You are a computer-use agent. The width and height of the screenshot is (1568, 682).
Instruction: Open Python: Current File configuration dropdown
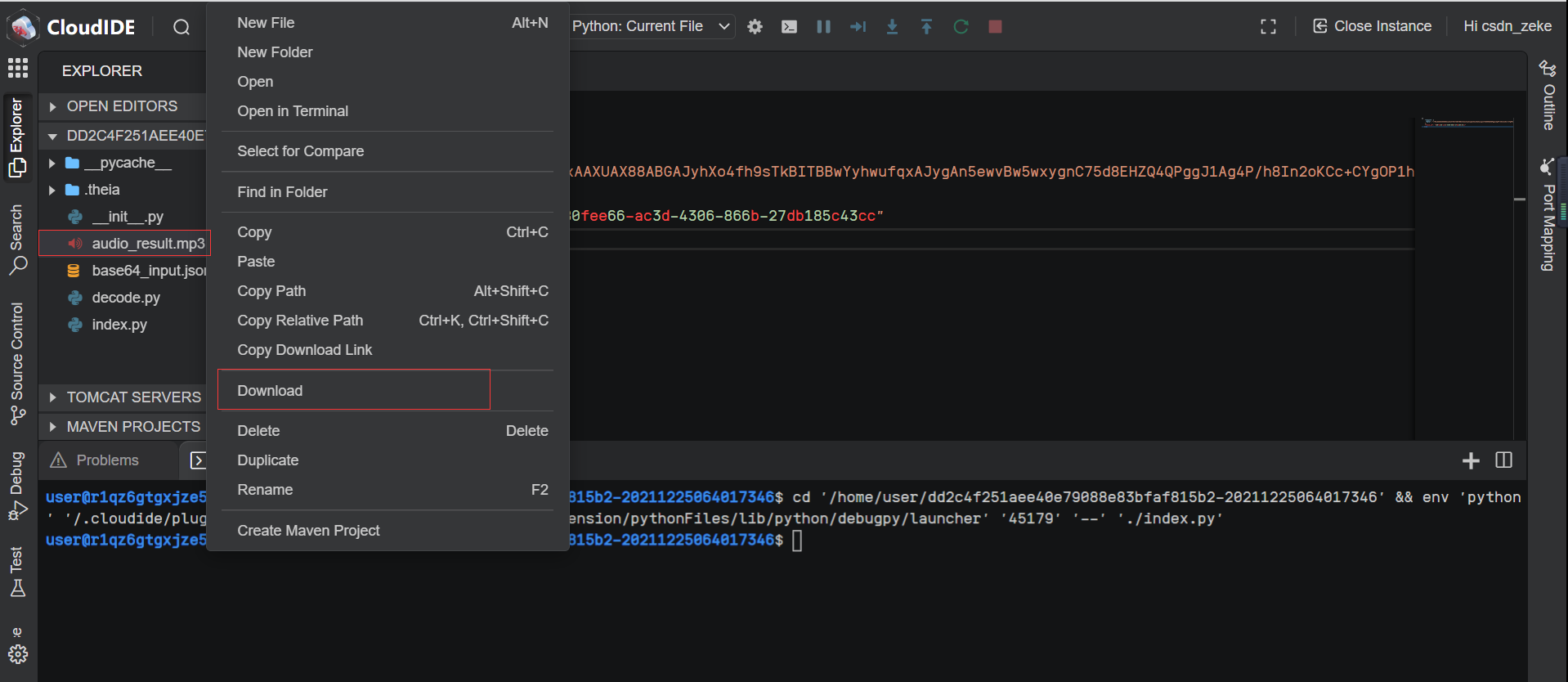tap(650, 26)
